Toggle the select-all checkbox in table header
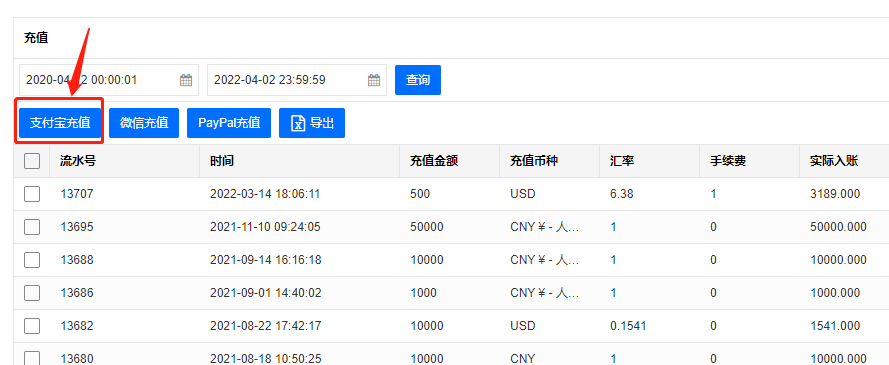The width and height of the screenshot is (889, 365). point(32,161)
